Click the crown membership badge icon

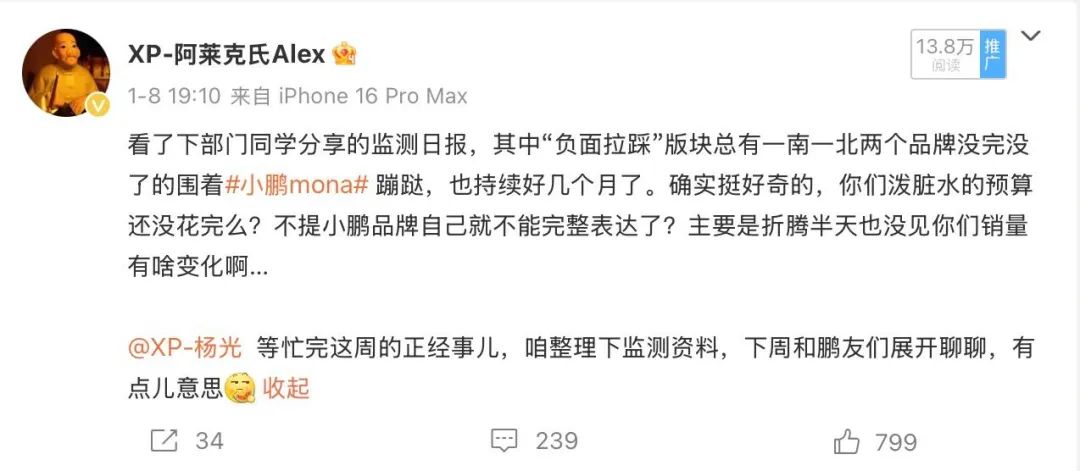coord(344,54)
